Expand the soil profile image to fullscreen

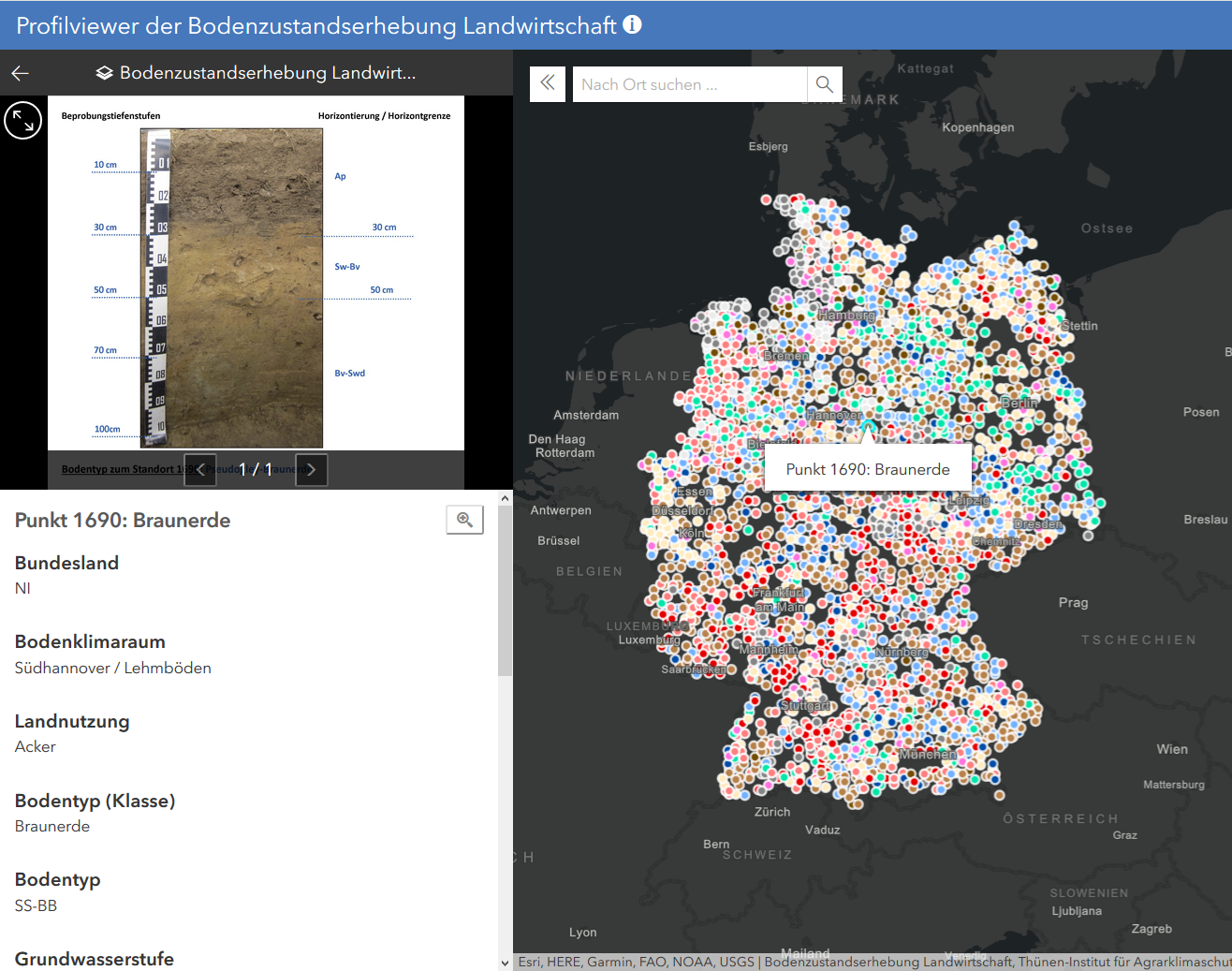pyautogui.click(x=22, y=121)
